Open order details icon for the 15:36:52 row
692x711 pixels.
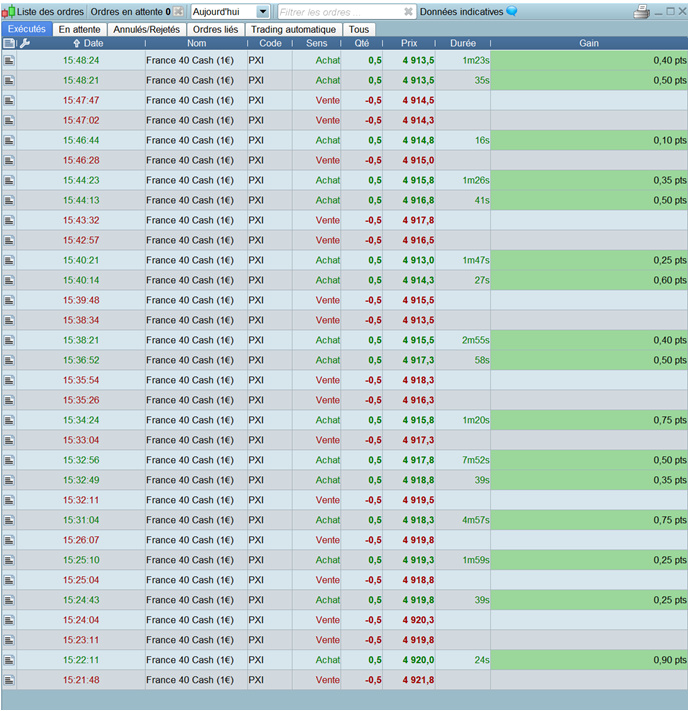coord(9,360)
